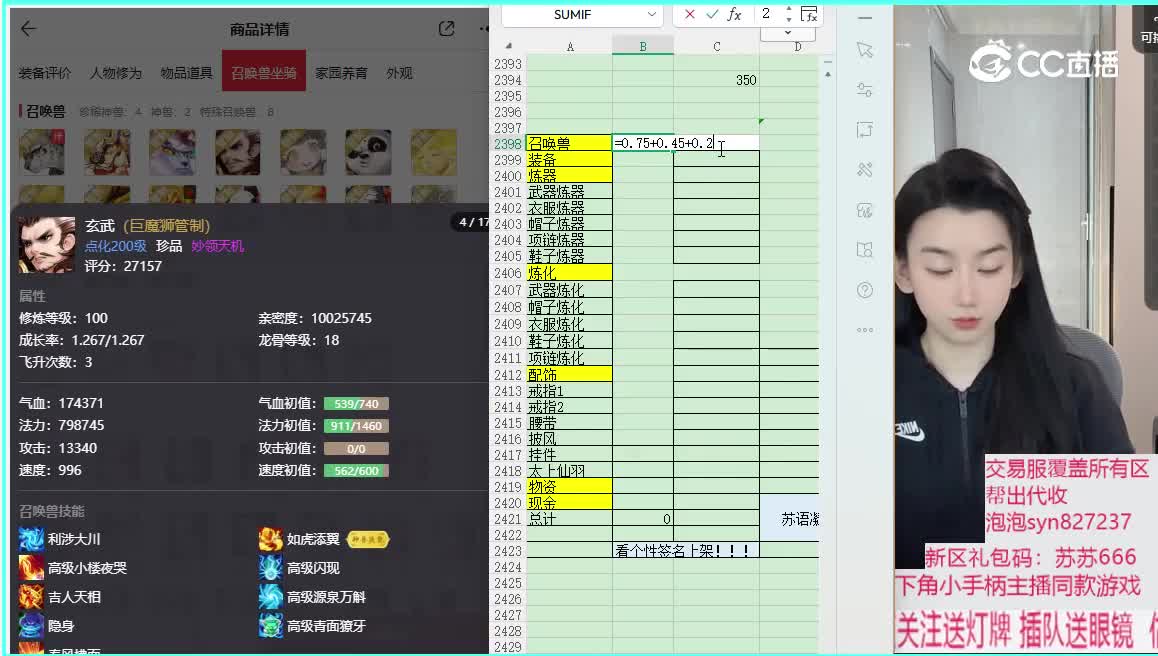Open the three-dots more options in side panel
This screenshot has width=1158, height=656.
point(865,329)
